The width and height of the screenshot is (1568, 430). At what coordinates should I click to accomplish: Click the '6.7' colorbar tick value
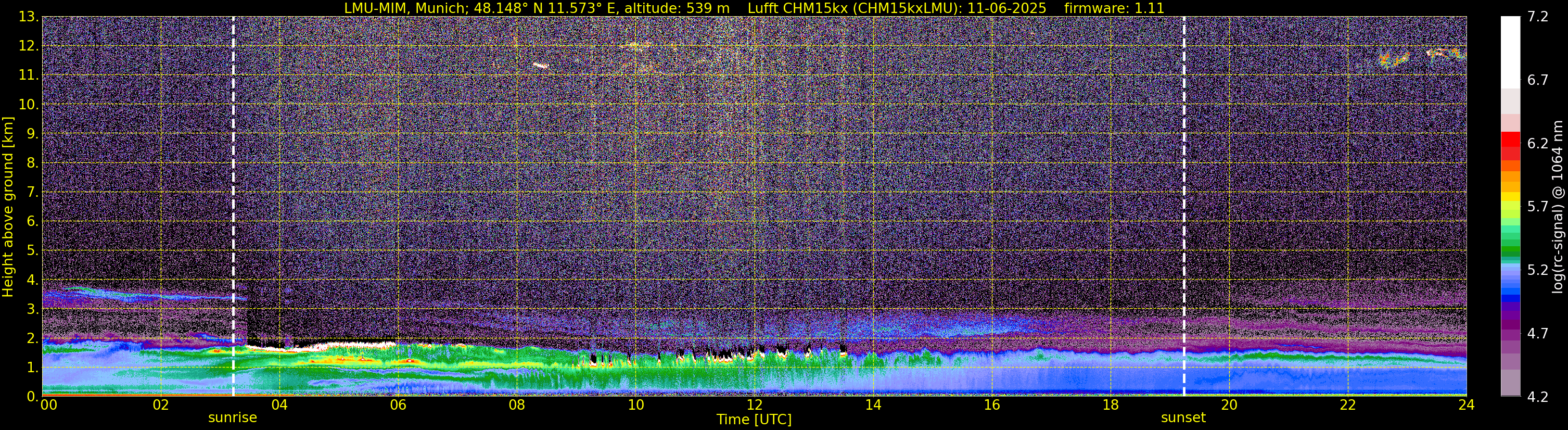[1538, 80]
